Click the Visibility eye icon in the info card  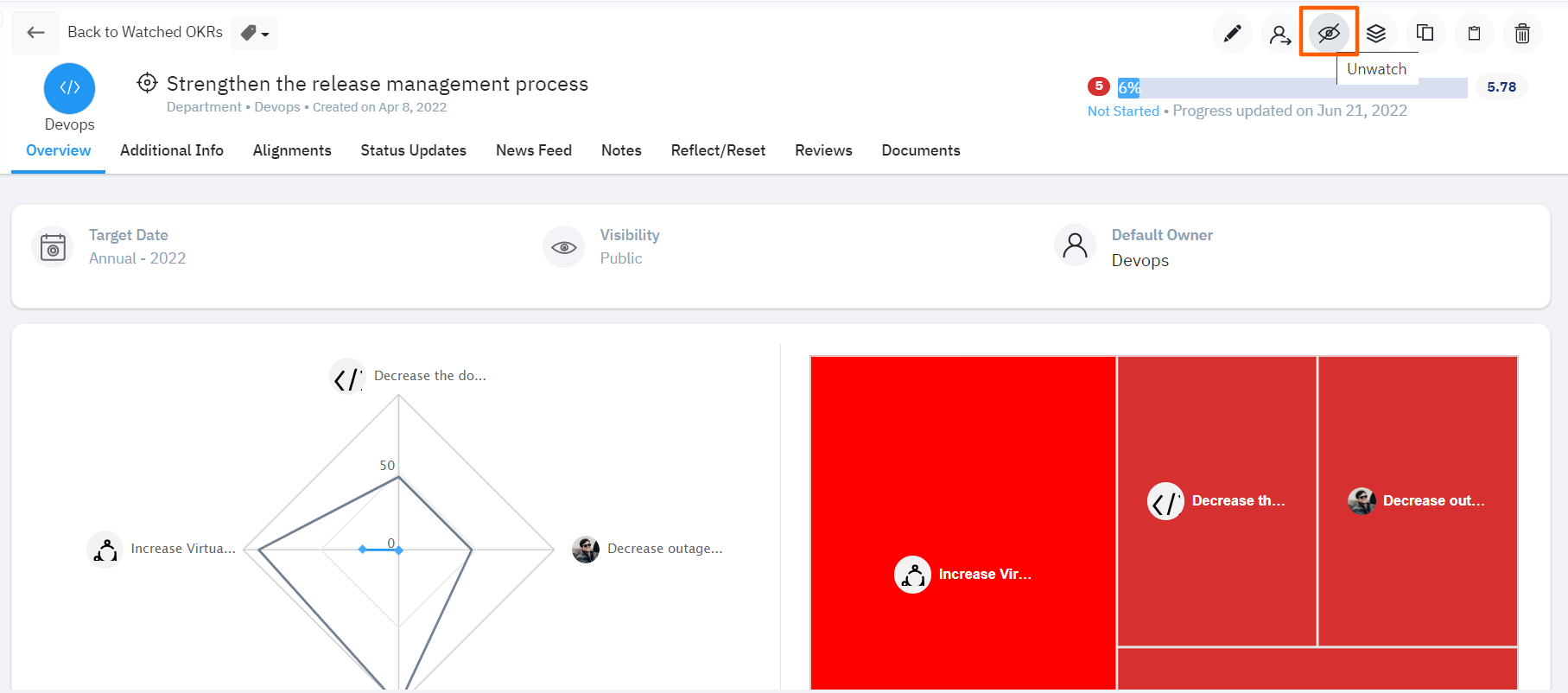tap(564, 247)
